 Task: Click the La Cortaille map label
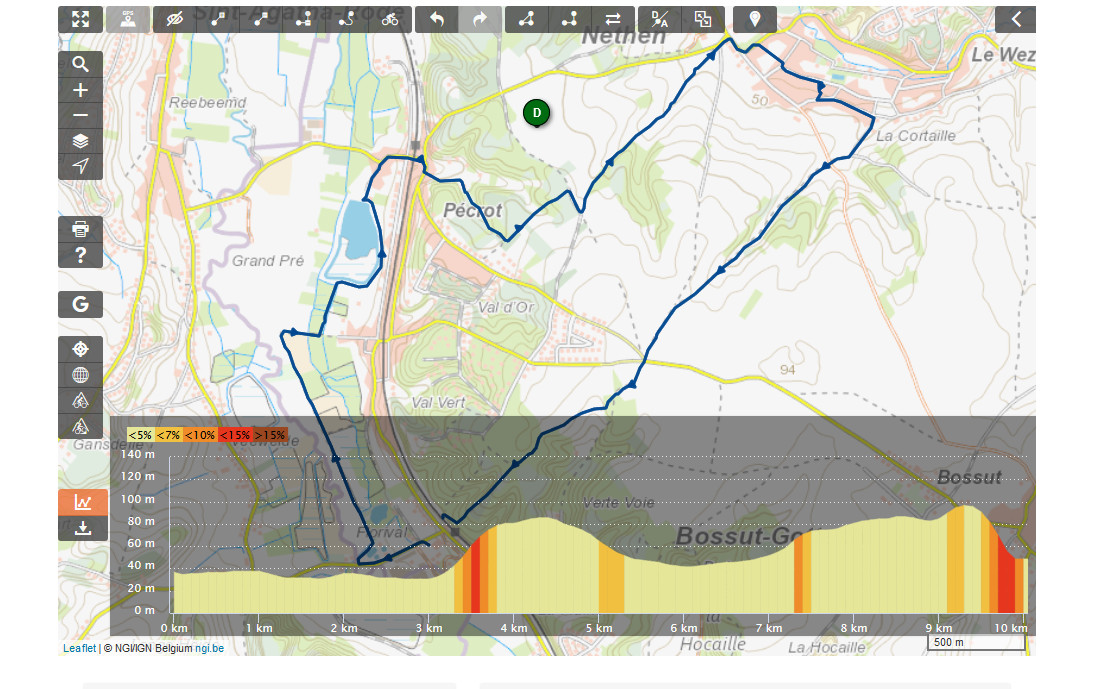coord(915,135)
